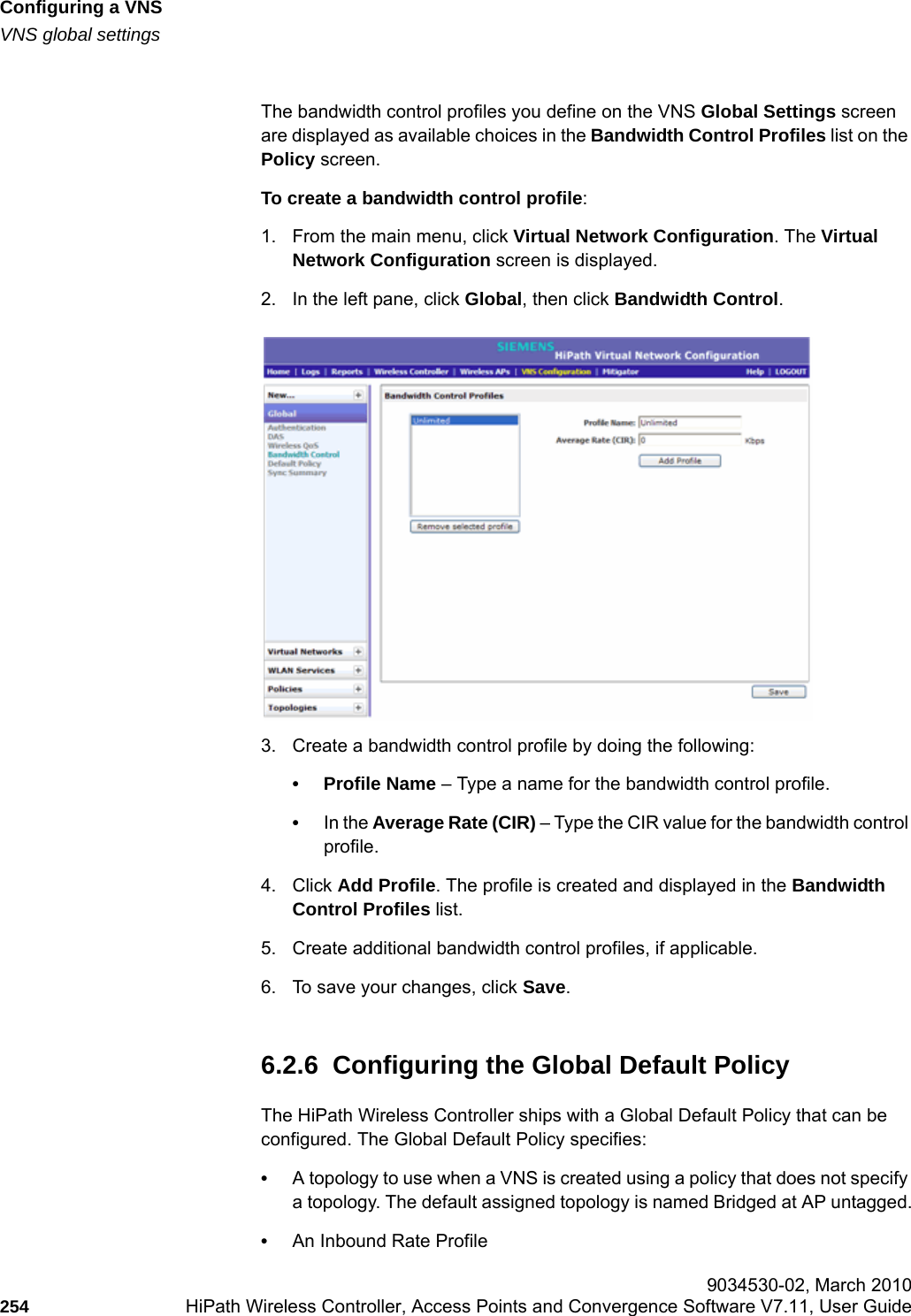Click the Topologies plus icon
This screenshot has height=1316, width=911.
358,708
